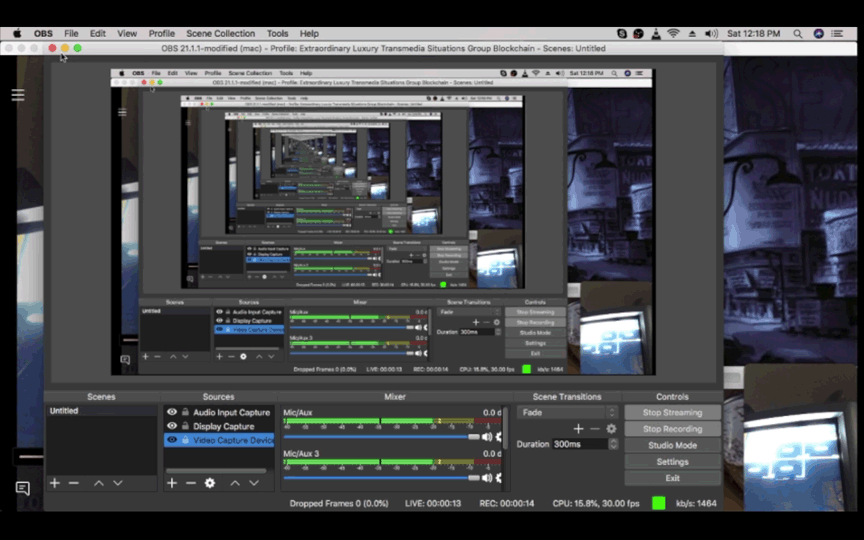Select the Display Capture source name

point(223,426)
